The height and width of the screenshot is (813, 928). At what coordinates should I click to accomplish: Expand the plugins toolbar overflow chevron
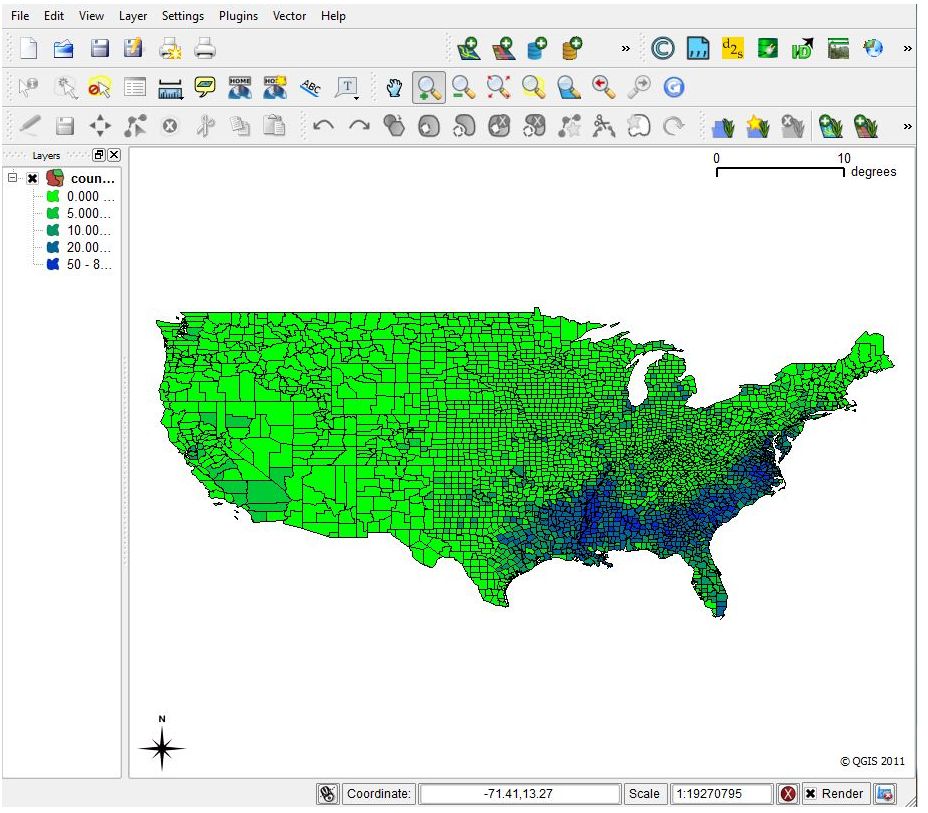point(907,49)
